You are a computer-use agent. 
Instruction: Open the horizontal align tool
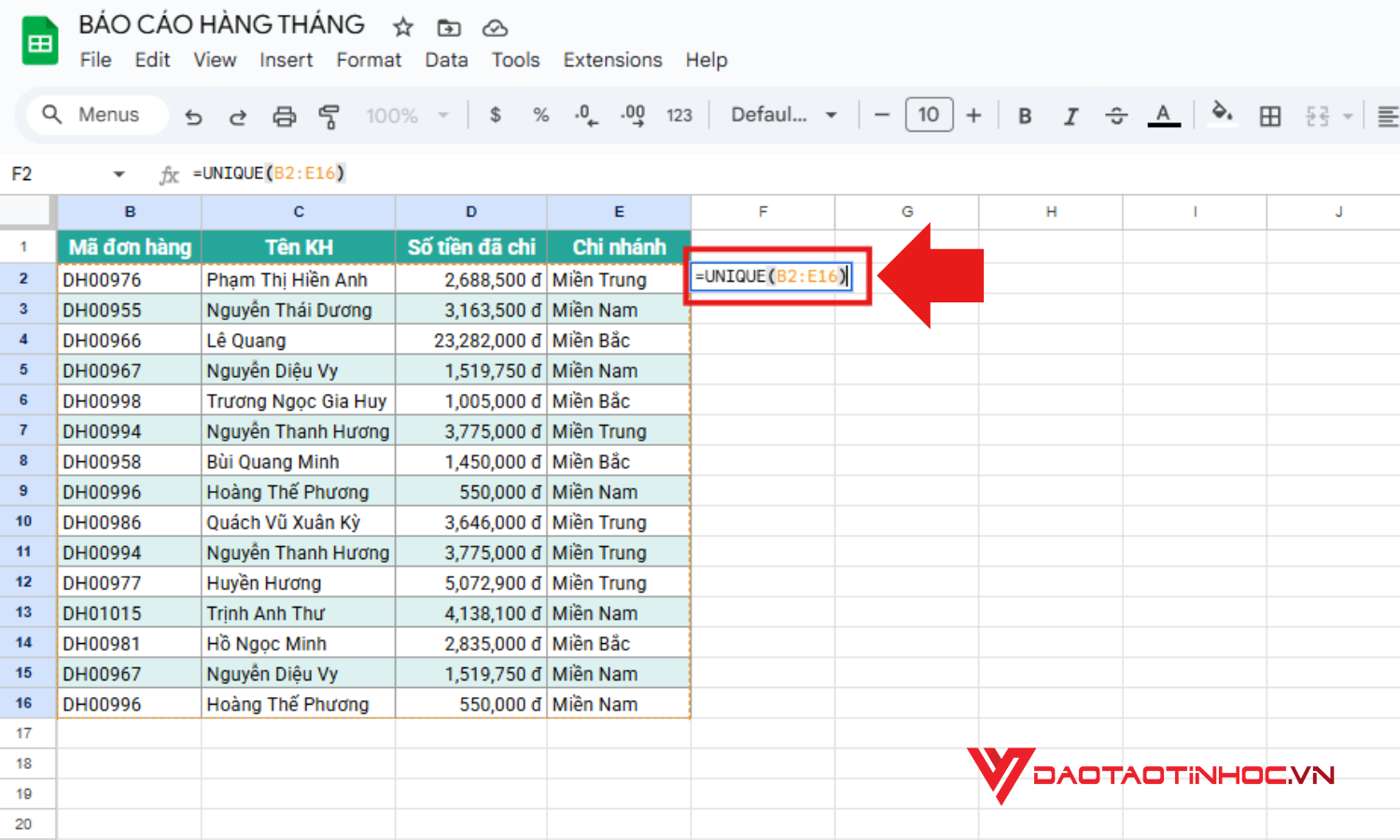[x=1388, y=116]
